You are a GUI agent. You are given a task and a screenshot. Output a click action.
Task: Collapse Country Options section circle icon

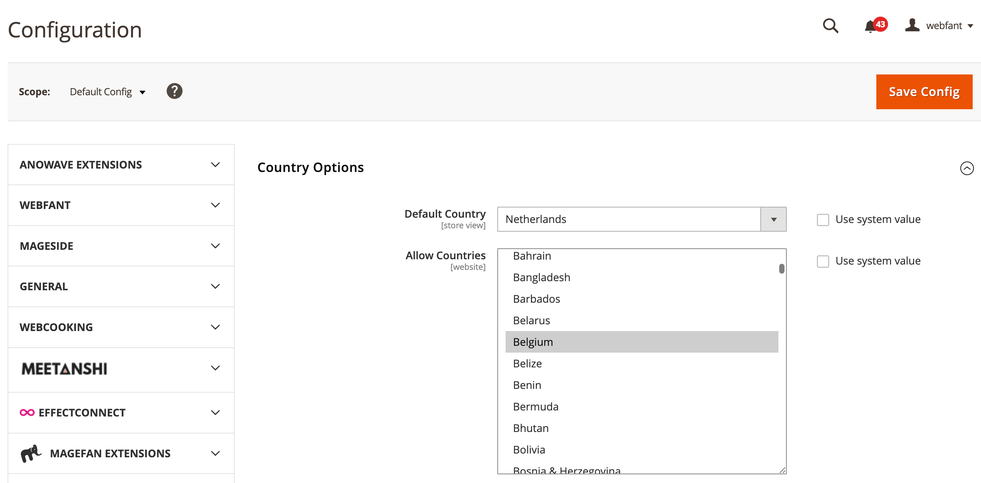966,168
